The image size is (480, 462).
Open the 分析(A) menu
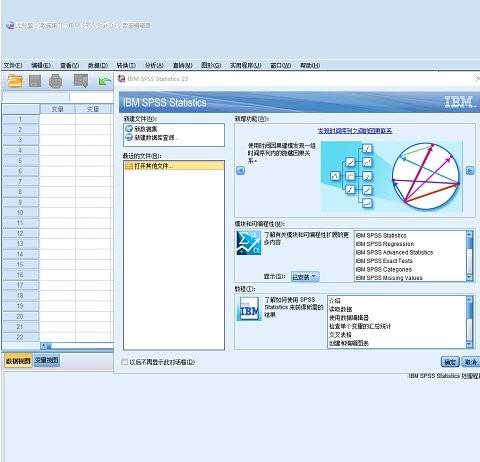154,65
